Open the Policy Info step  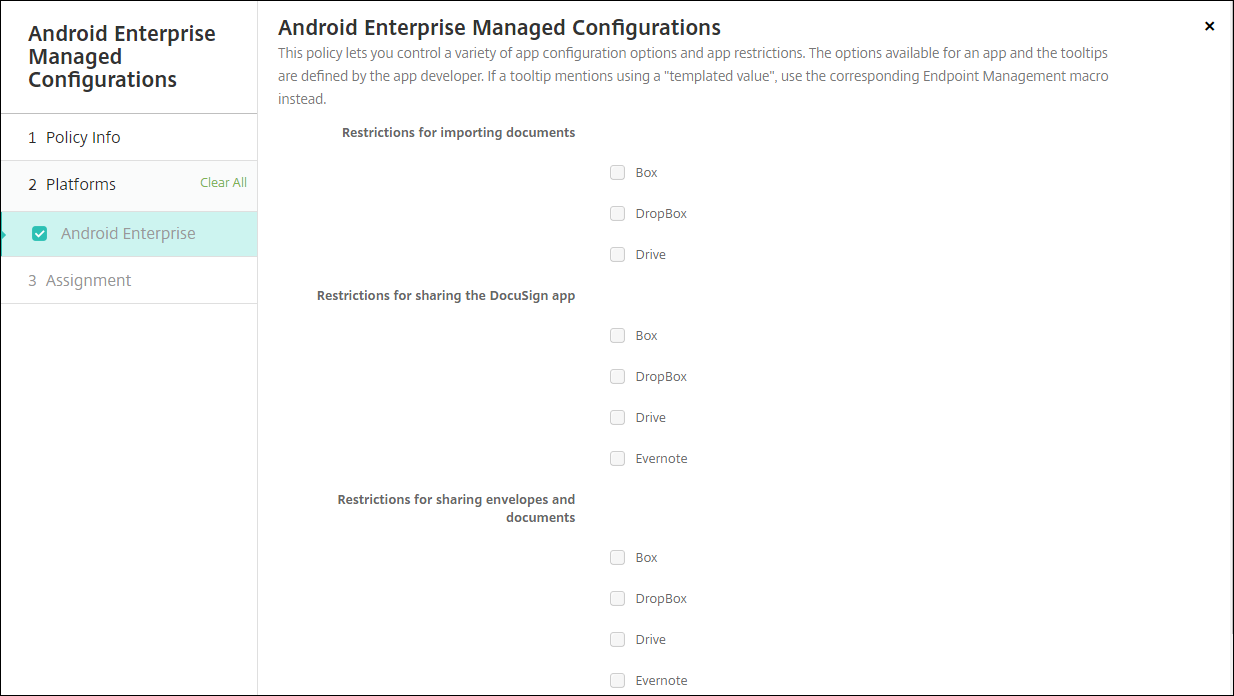pyautogui.click(x=83, y=138)
